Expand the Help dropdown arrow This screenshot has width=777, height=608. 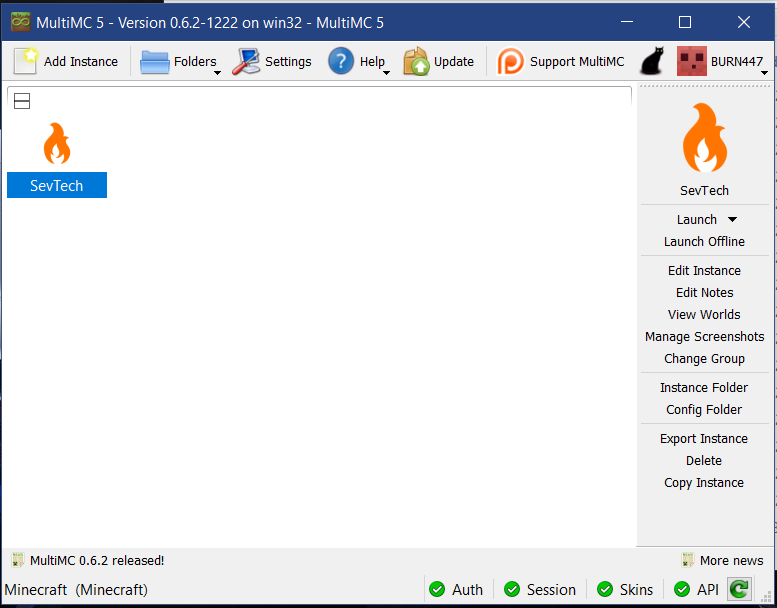[x=387, y=73]
